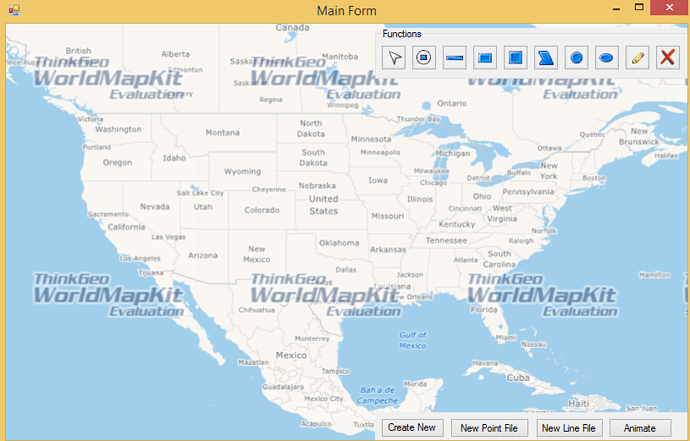The height and width of the screenshot is (441, 690).
Task: Click the 'Ohio' map label
Action: coord(482,196)
